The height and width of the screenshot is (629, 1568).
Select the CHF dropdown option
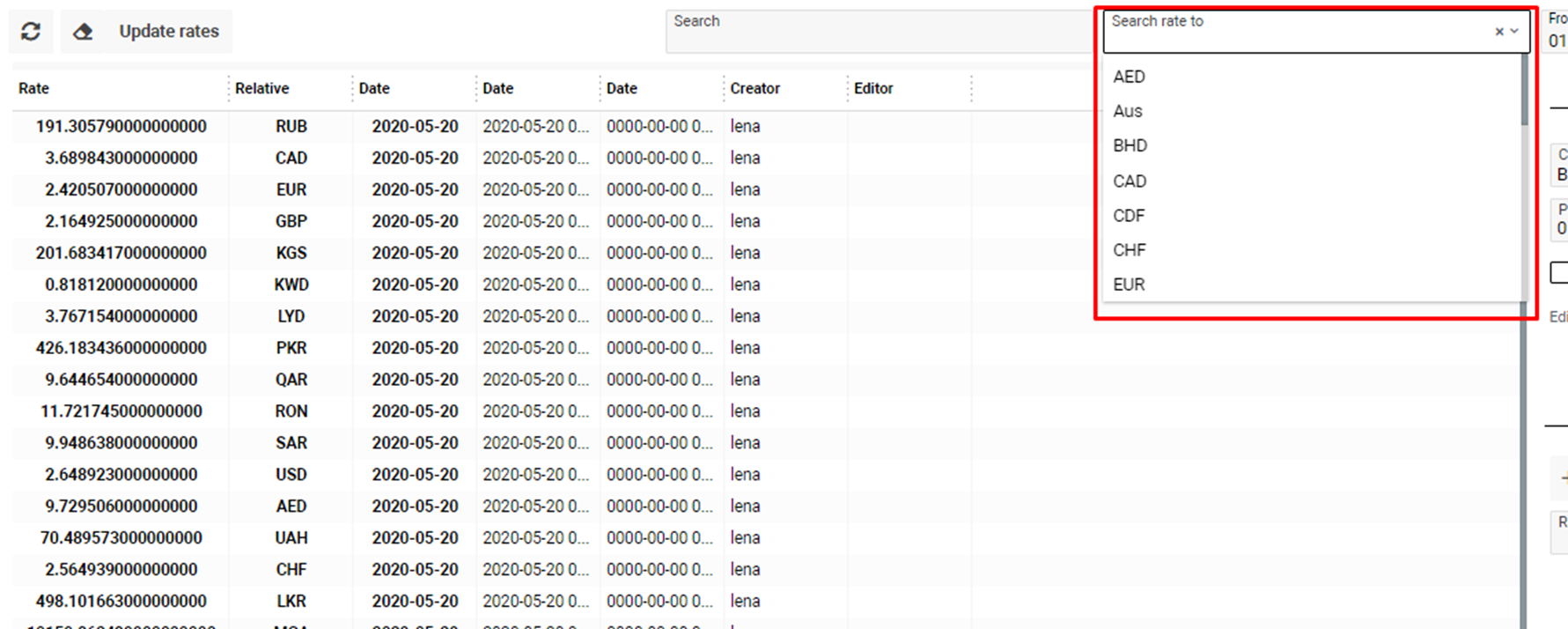[x=1129, y=250]
